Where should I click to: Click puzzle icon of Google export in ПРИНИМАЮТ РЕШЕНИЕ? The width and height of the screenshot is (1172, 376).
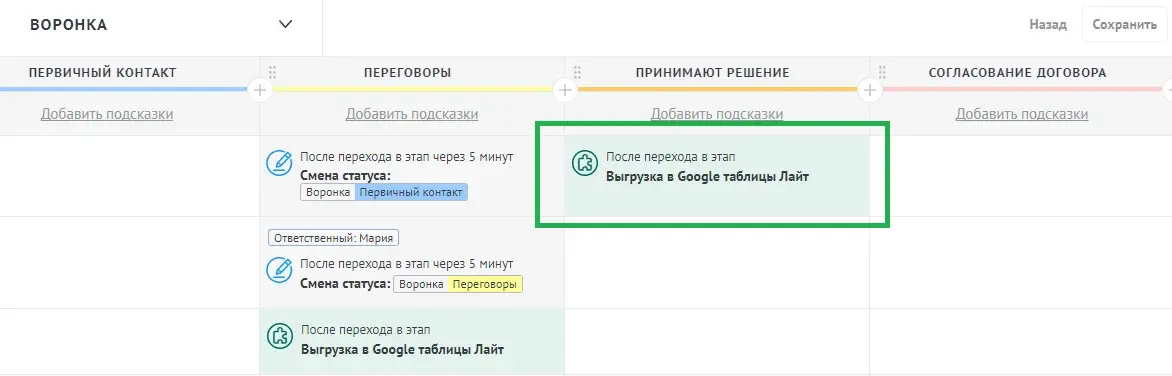pyautogui.click(x=585, y=163)
